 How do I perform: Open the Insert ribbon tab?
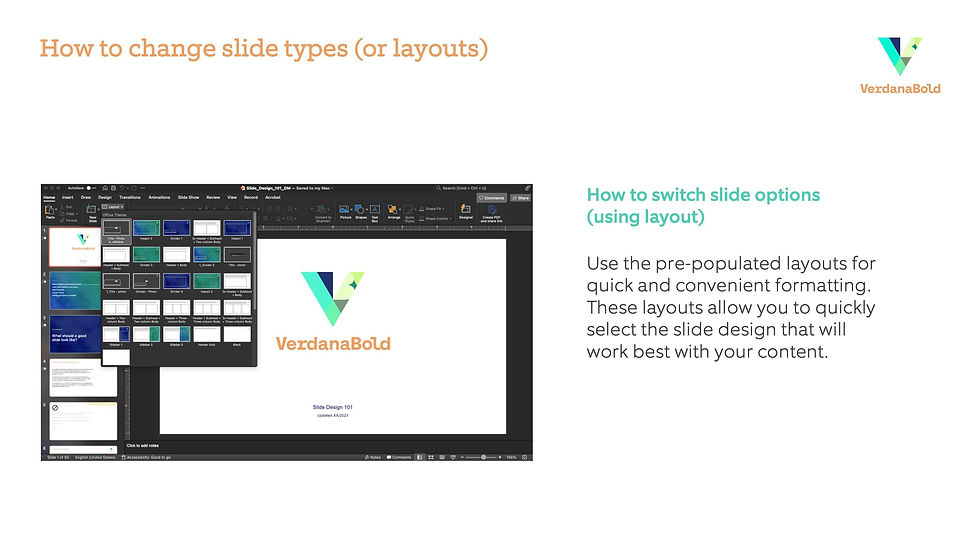(68, 197)
